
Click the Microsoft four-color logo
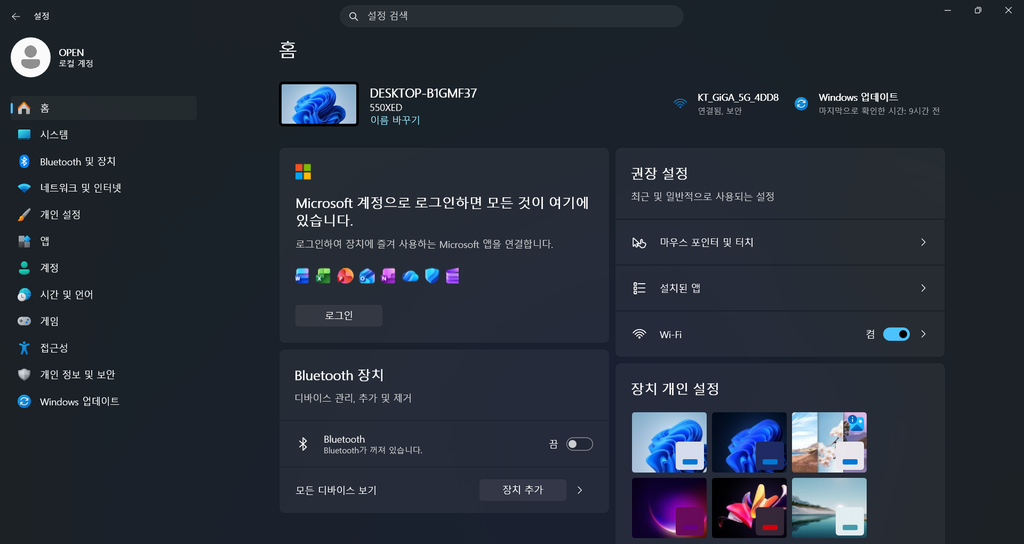(303, 172)
